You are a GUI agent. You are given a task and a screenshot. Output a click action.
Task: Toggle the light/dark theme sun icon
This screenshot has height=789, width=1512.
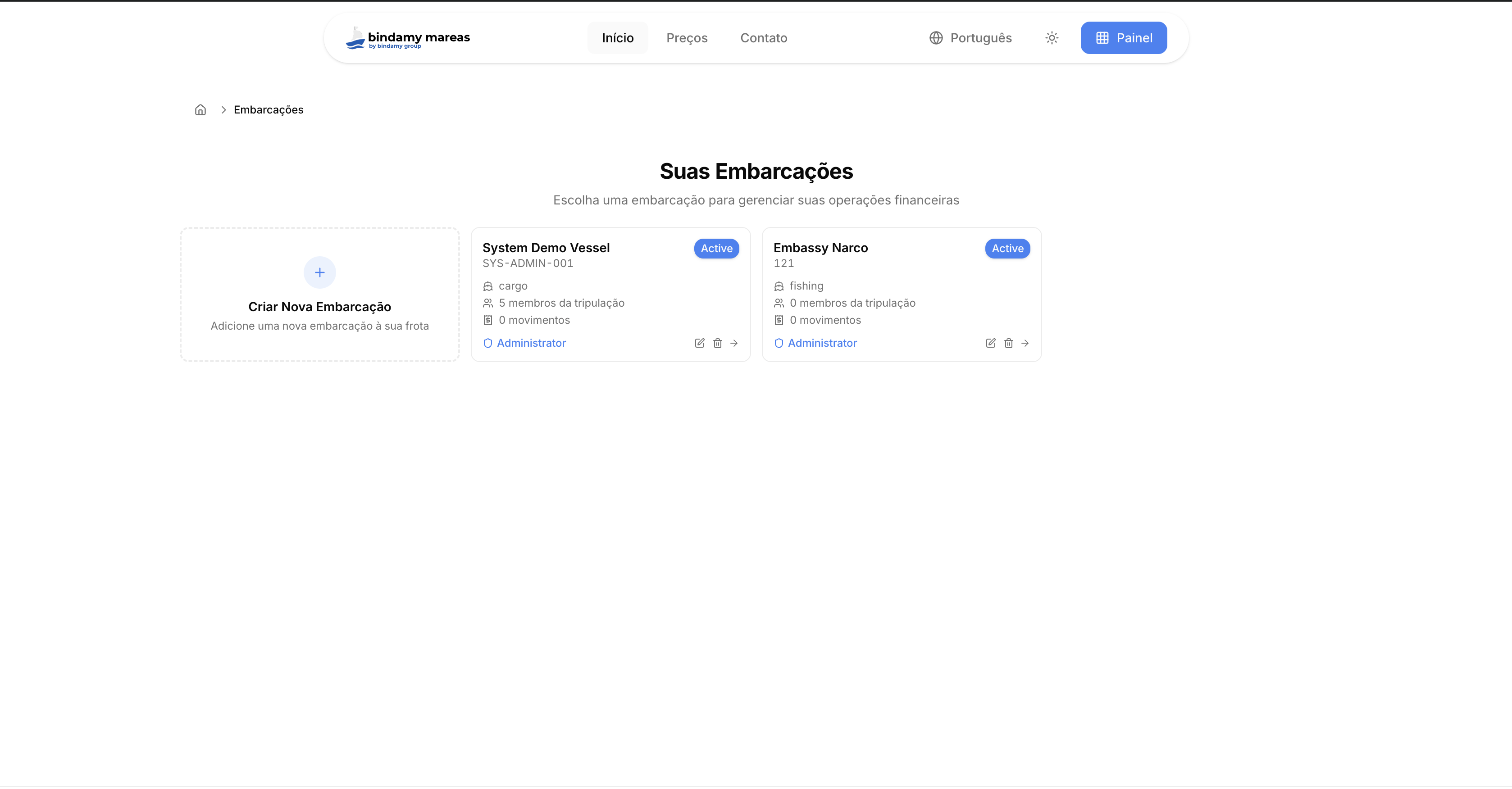coord(1052,38)
